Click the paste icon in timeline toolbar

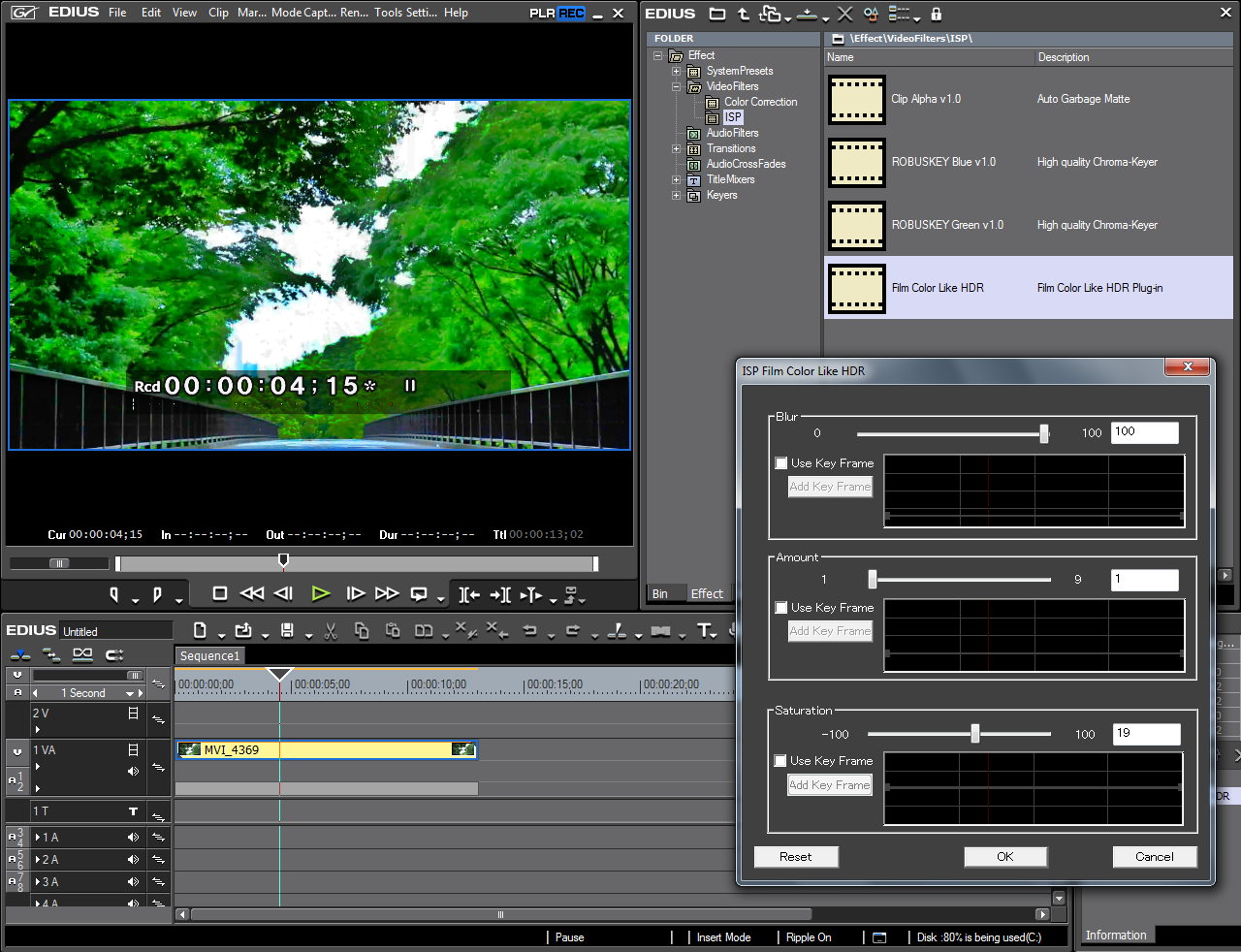(393, 631)
